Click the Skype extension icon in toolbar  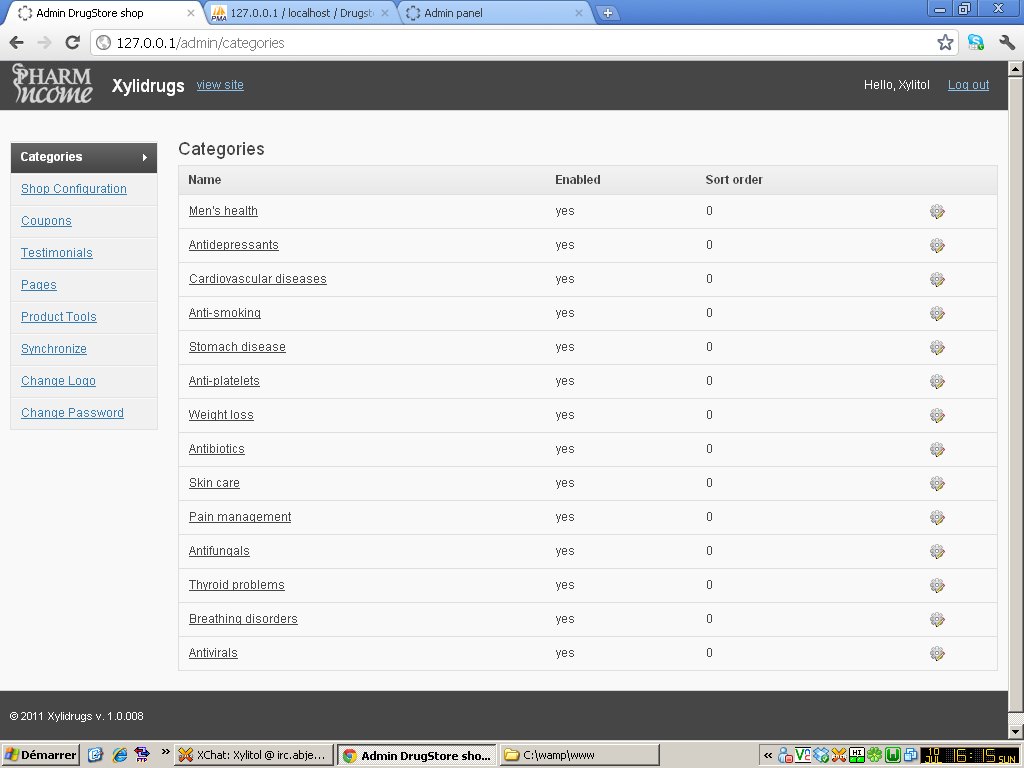point(976,43)
